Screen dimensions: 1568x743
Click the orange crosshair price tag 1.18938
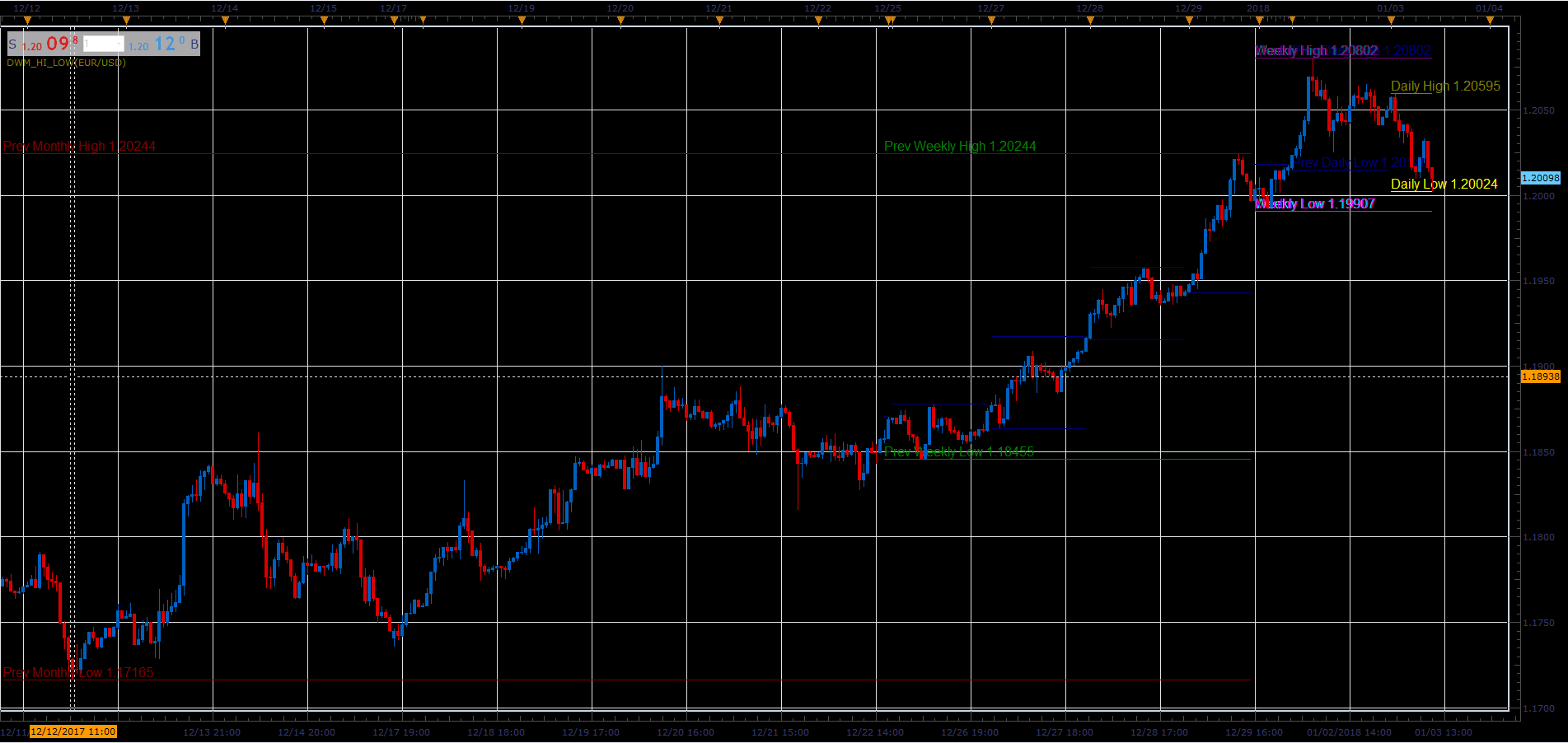(1540, 376)
